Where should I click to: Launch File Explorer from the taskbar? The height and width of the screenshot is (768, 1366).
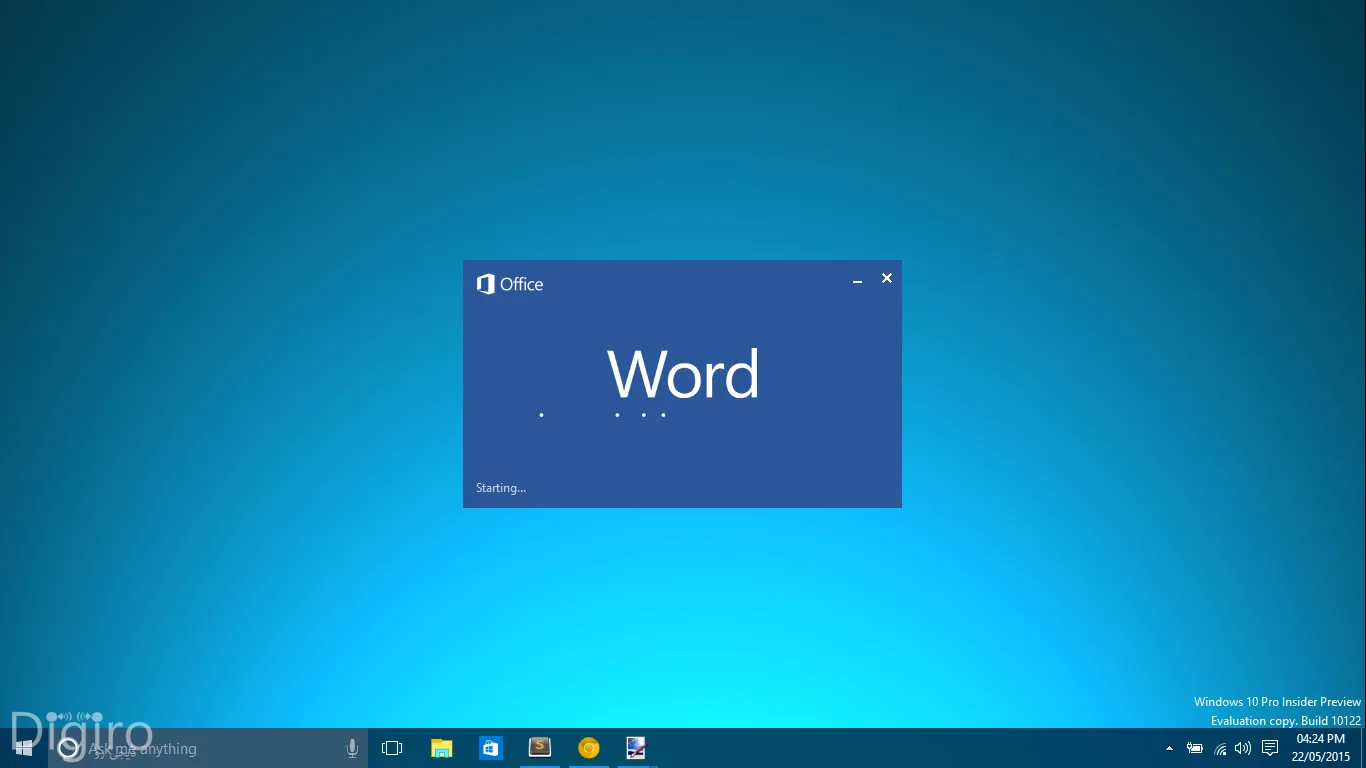[441, 748]
